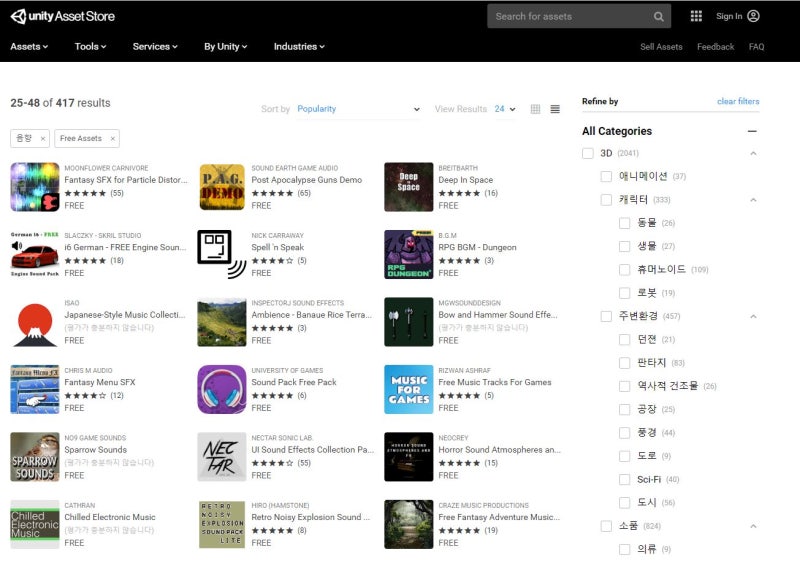The height and width of the screenshot is (563, 800).
Task: Check the 애니메이션 category checkbox
Action: tap(606, 176)
